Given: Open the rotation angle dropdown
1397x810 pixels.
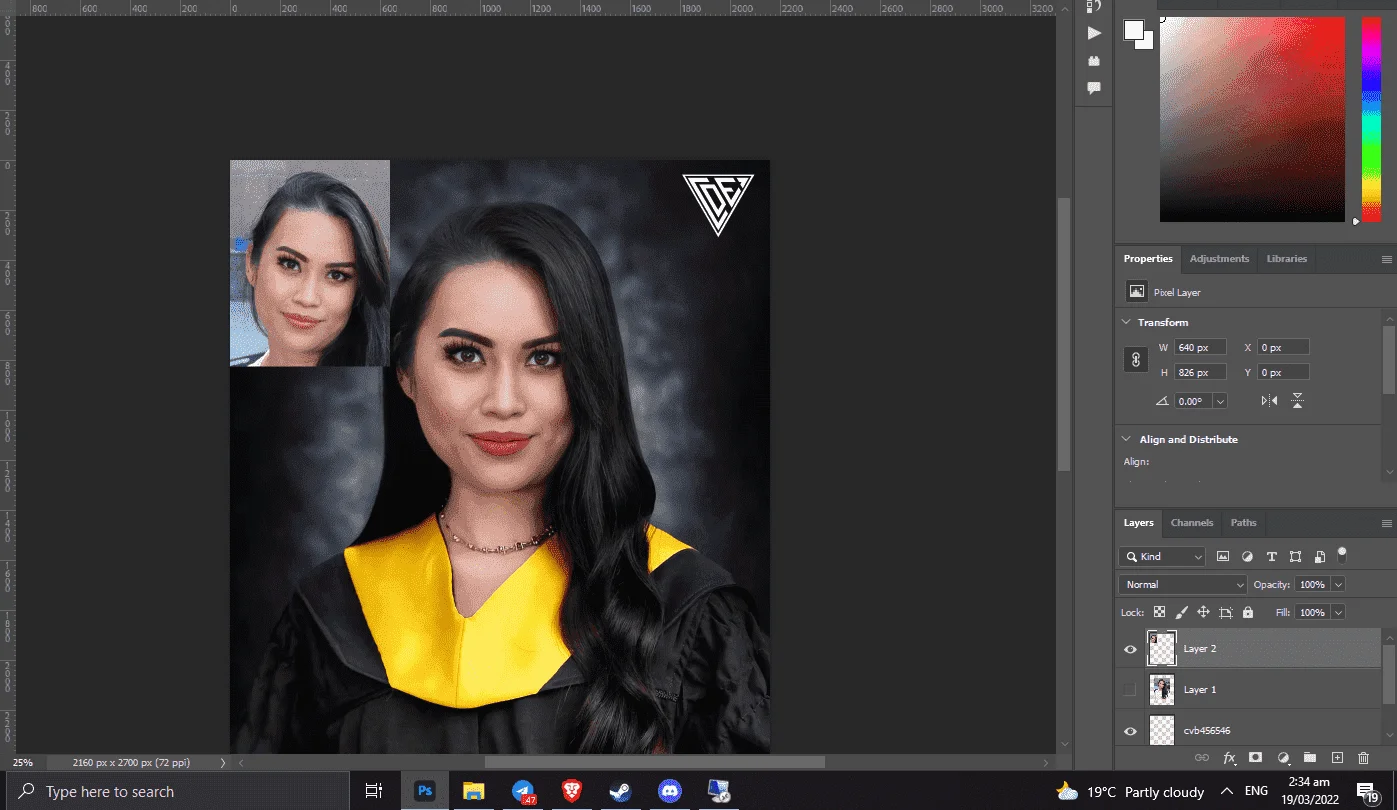Looking at the screenshot, I should (1220, 401).
